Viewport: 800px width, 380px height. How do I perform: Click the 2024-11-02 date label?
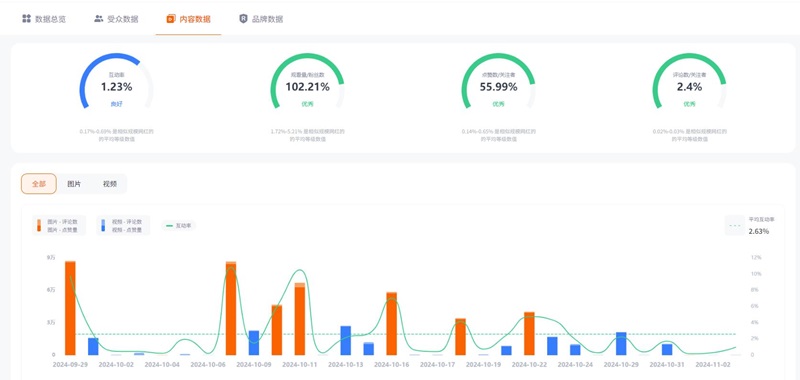pyautogui.click(x=713, y=365)
